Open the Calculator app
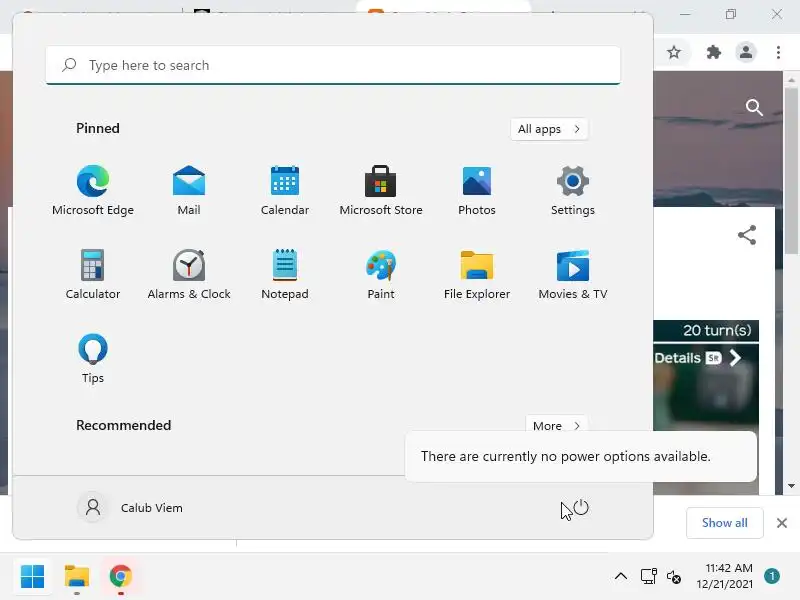Viewport: 800px width, 600px height. click(x=93, y=274)
